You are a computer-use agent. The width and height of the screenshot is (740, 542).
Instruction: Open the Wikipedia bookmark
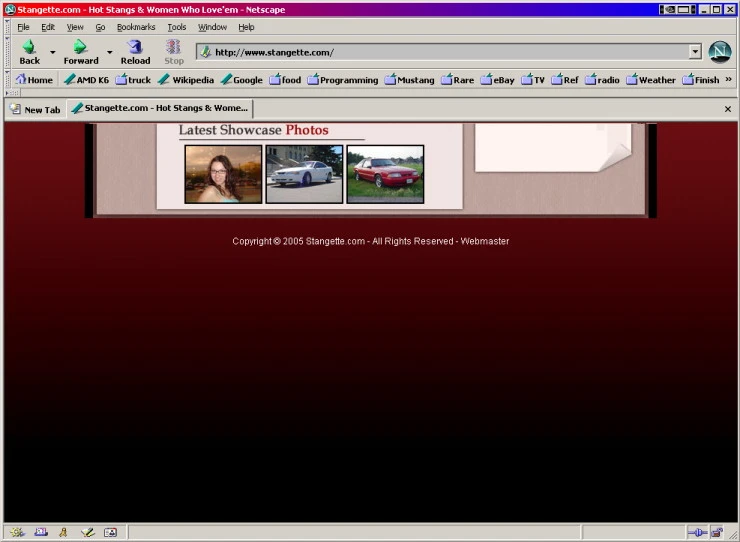pyautogui.click(x=186, y=80)
